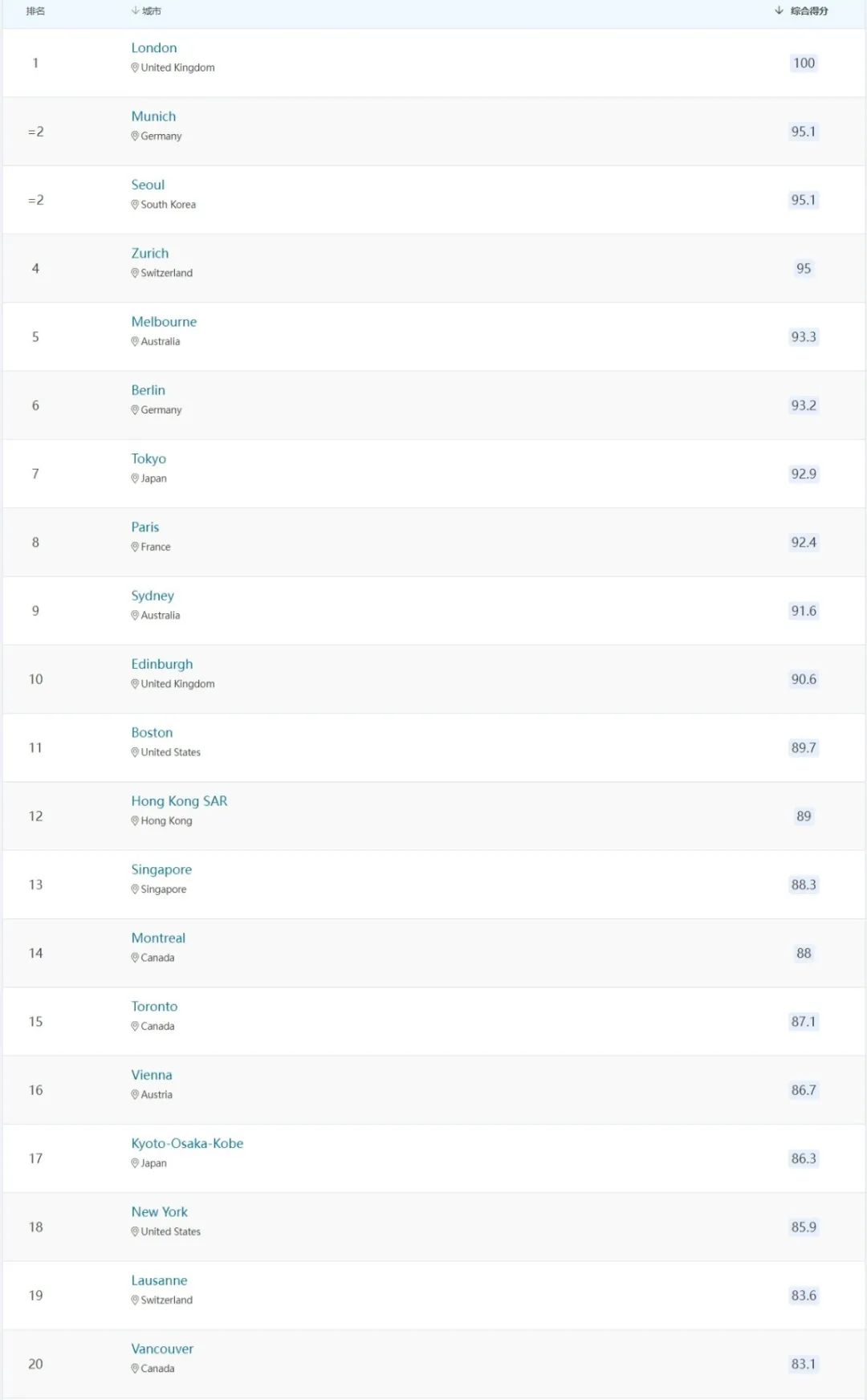Viewport: 867px width, 1400px height.
Task: Open the London city link
Action: (x=154, y=48)
